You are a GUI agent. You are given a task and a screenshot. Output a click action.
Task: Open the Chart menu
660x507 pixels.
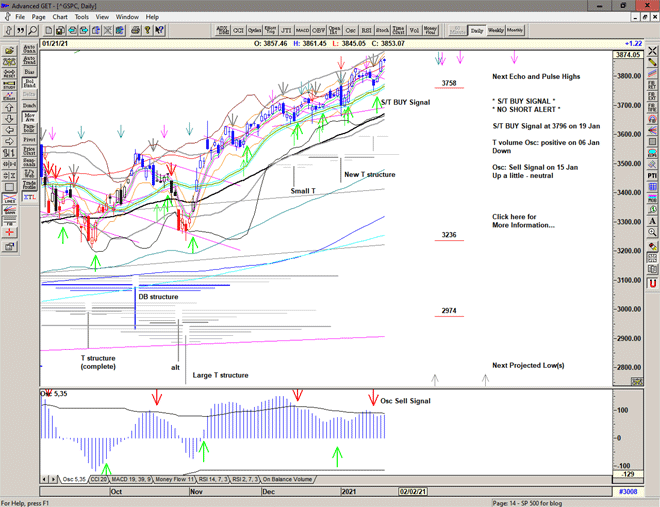[60, 17]
